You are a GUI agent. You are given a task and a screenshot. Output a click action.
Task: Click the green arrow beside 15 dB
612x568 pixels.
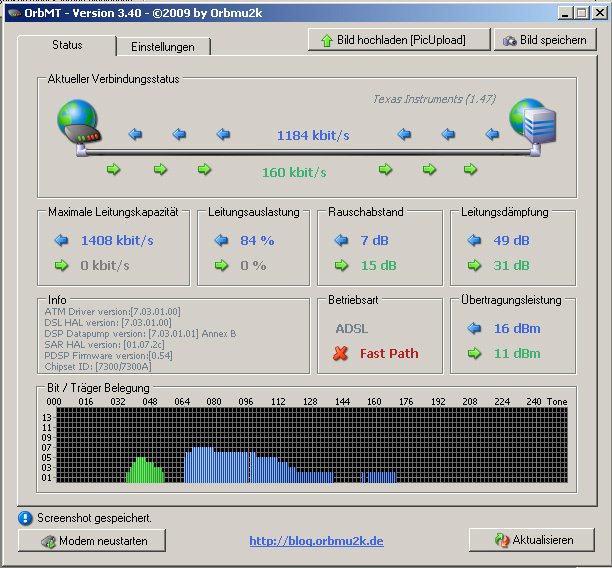341,265
